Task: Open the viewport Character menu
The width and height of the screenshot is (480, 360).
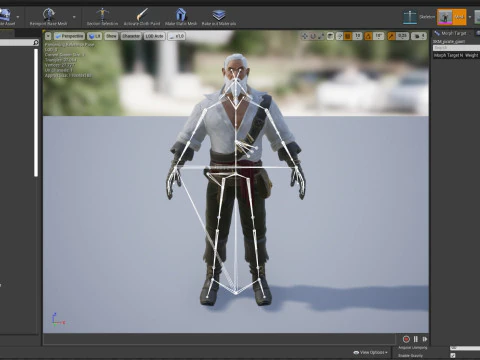Action: (x=131, y=36)
